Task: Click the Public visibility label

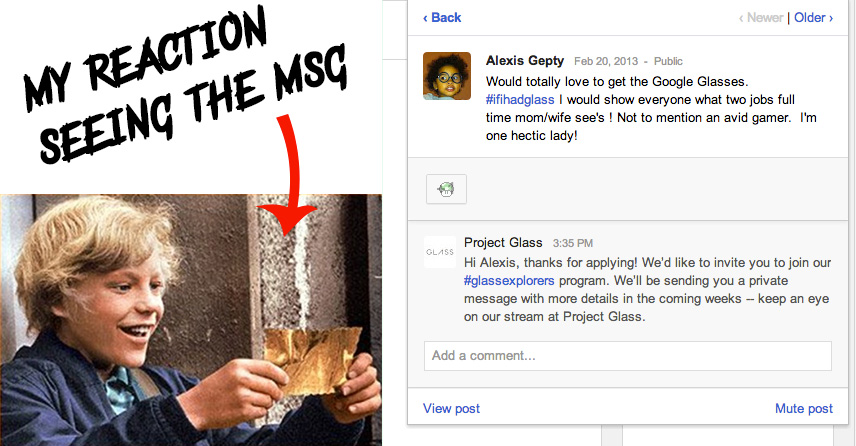Action: (668, 61)
